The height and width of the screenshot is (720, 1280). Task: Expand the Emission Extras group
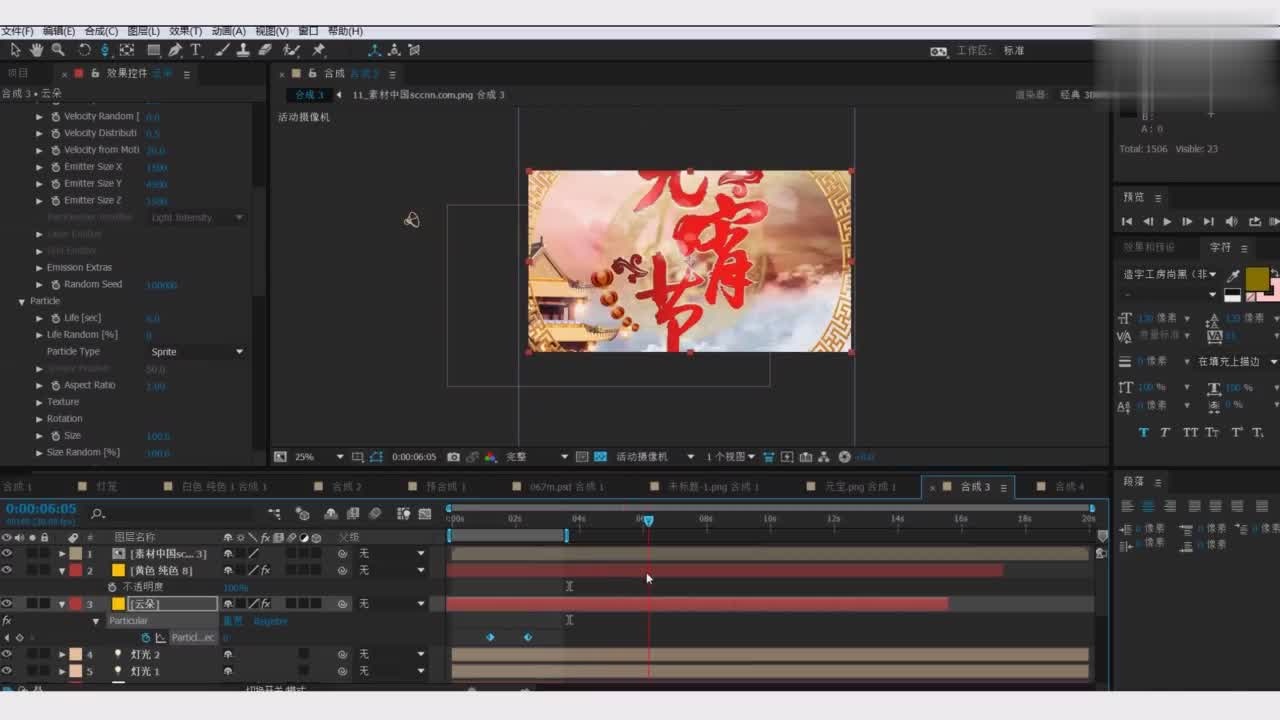39,267
